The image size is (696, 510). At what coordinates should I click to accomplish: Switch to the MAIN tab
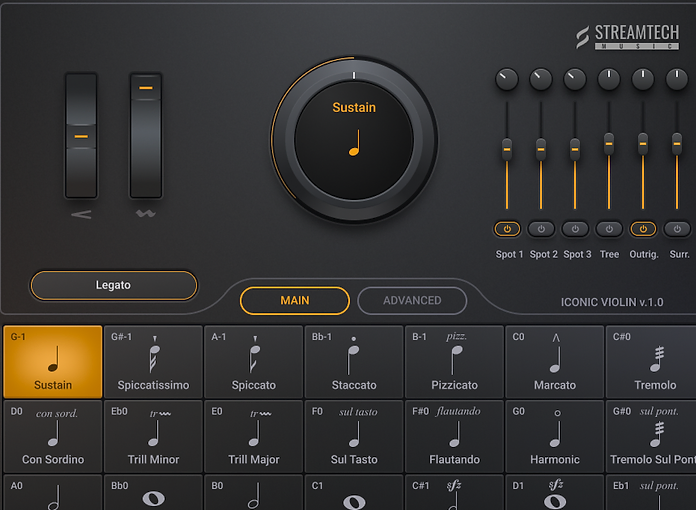295,300
